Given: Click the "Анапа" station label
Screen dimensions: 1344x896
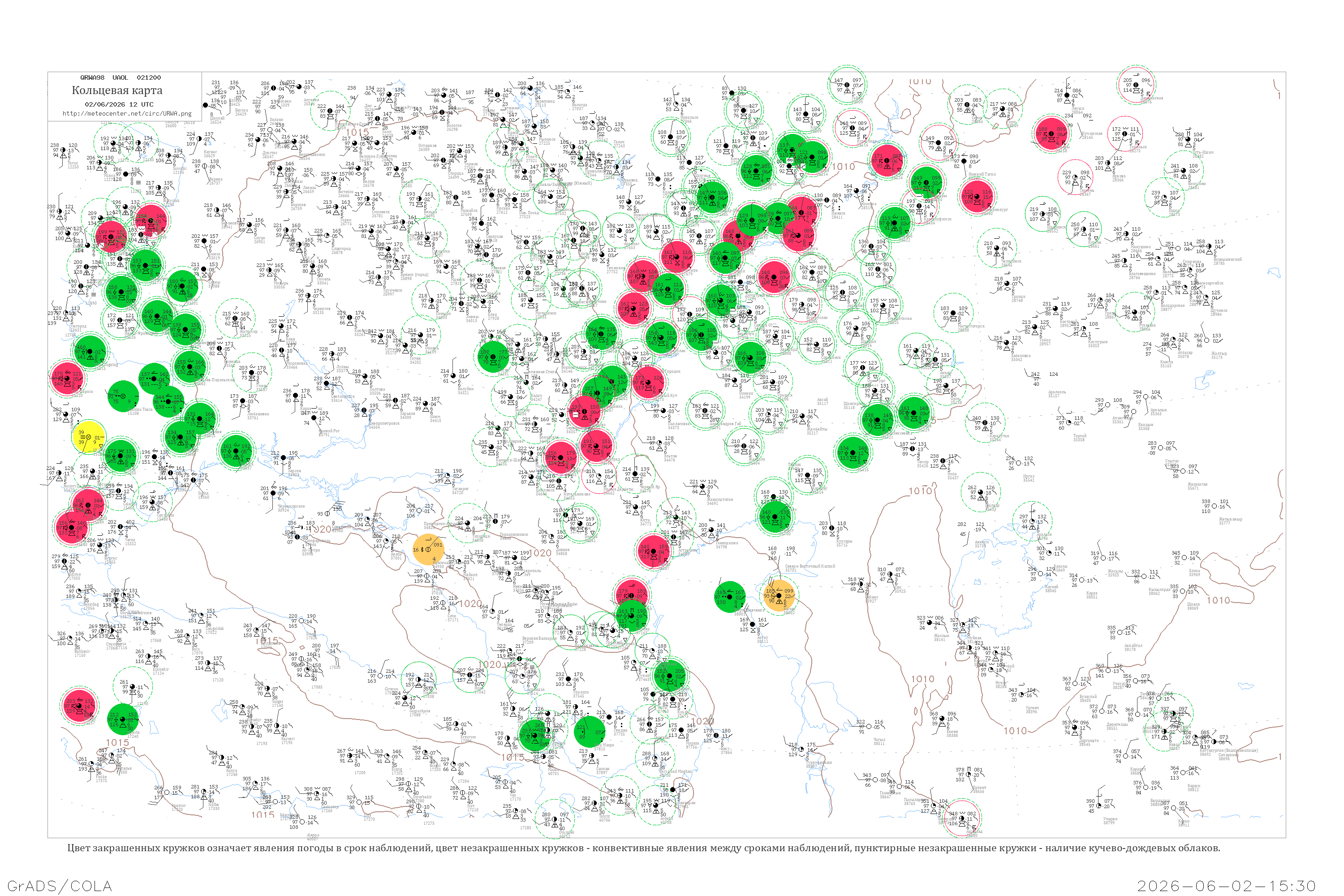Looking at the screenshot, I should coord(396,554).
